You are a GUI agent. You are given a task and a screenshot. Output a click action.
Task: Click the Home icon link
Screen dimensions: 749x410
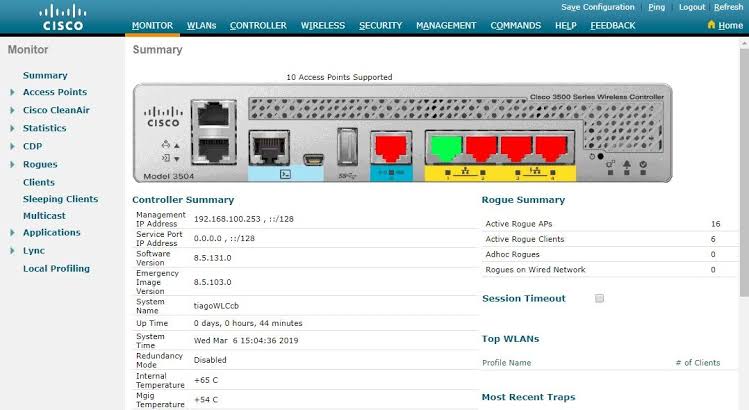[x=711, y=25]
